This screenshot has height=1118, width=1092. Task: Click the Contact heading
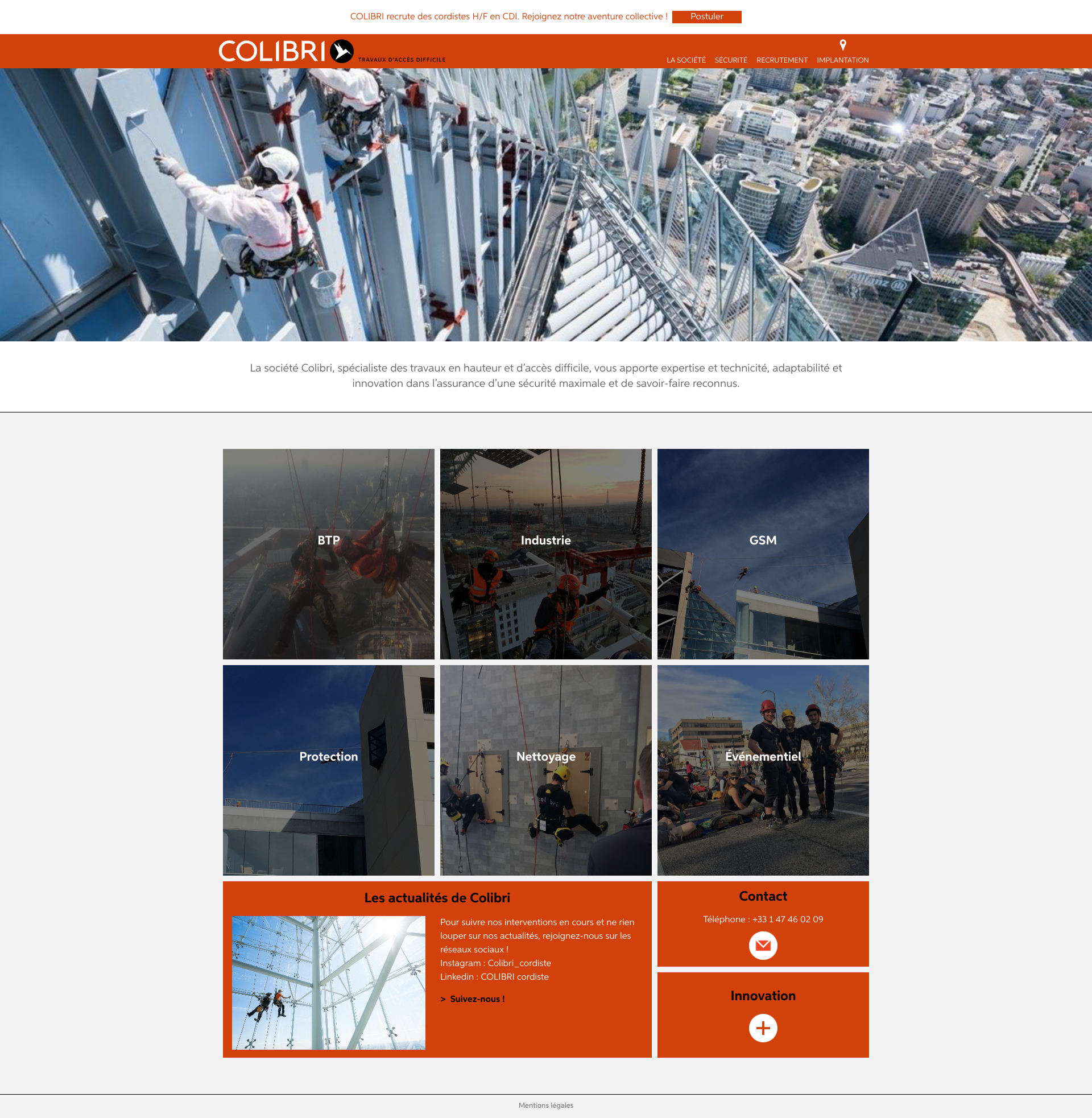pyautogui.click(x=763, y=896)
